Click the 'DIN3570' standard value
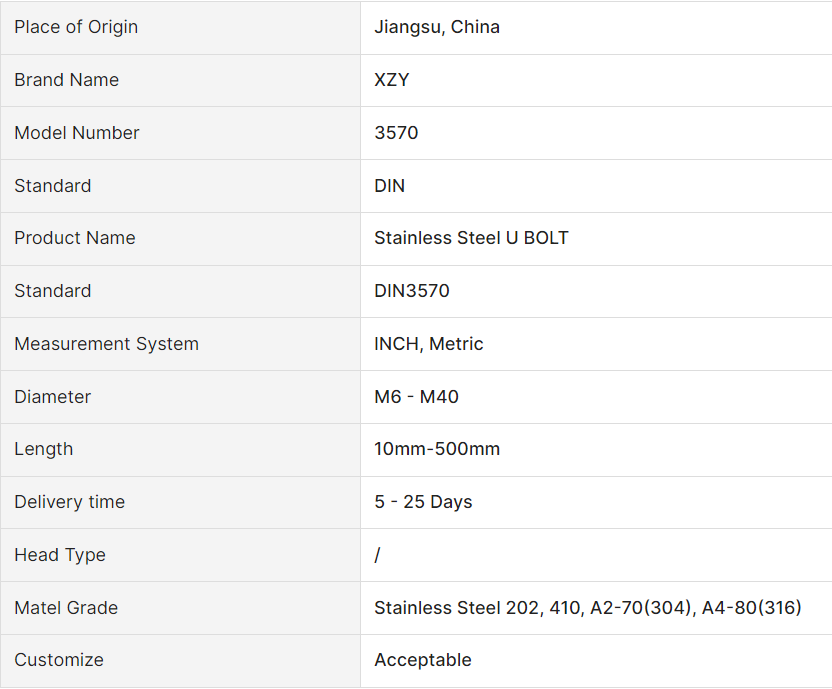 pos(412,291)
